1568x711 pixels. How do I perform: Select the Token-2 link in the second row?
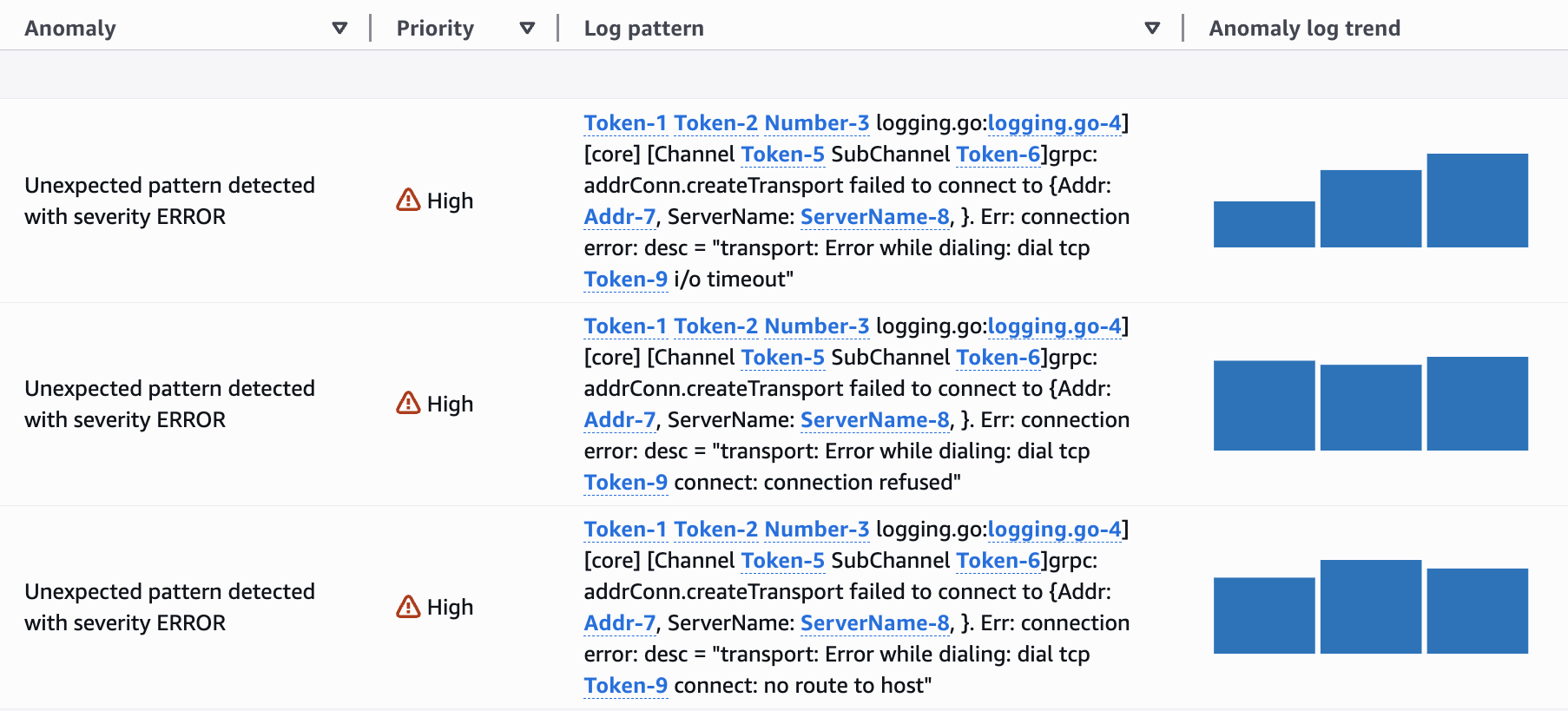coord(716,326)
